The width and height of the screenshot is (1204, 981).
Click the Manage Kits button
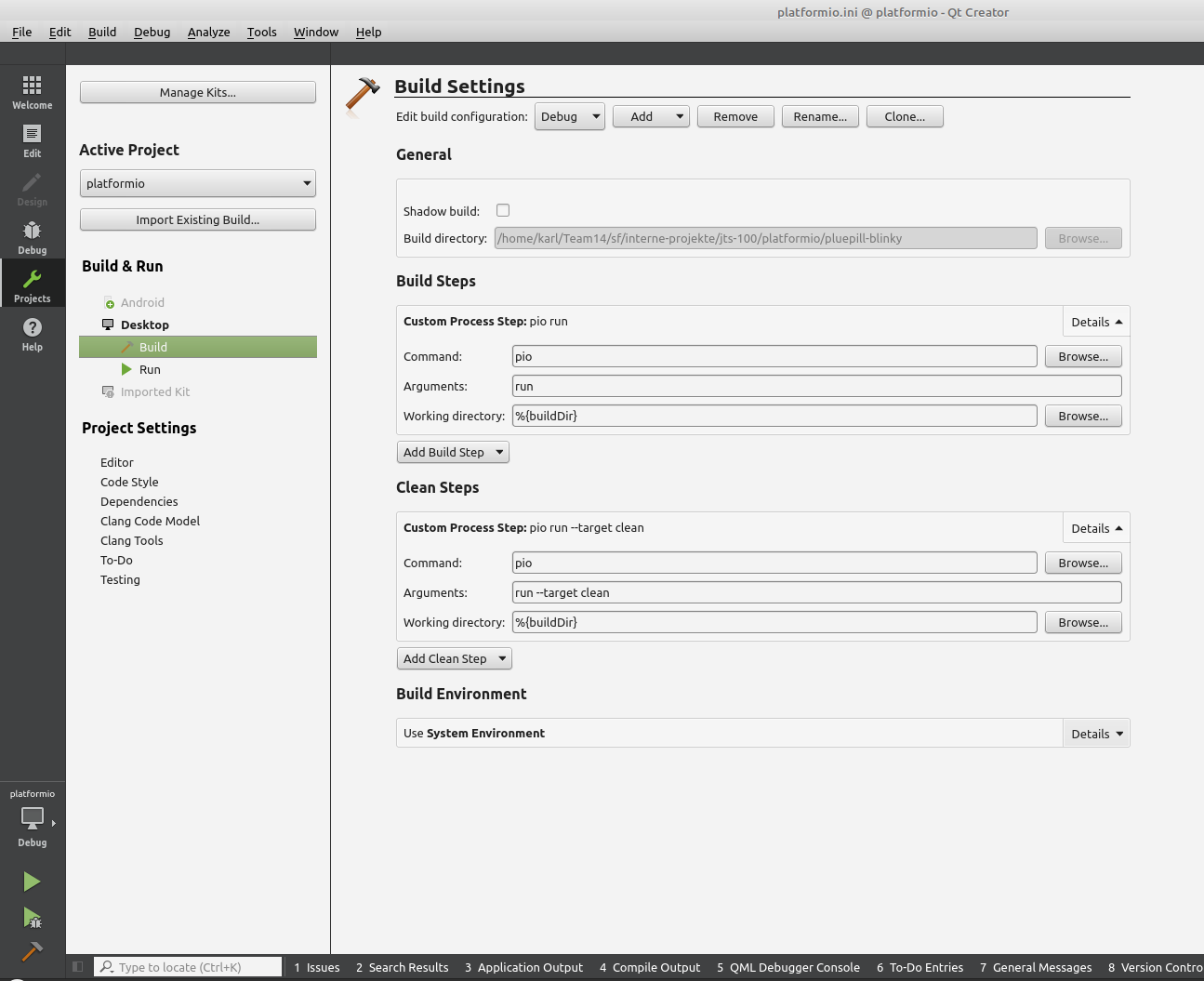point(197,92)
